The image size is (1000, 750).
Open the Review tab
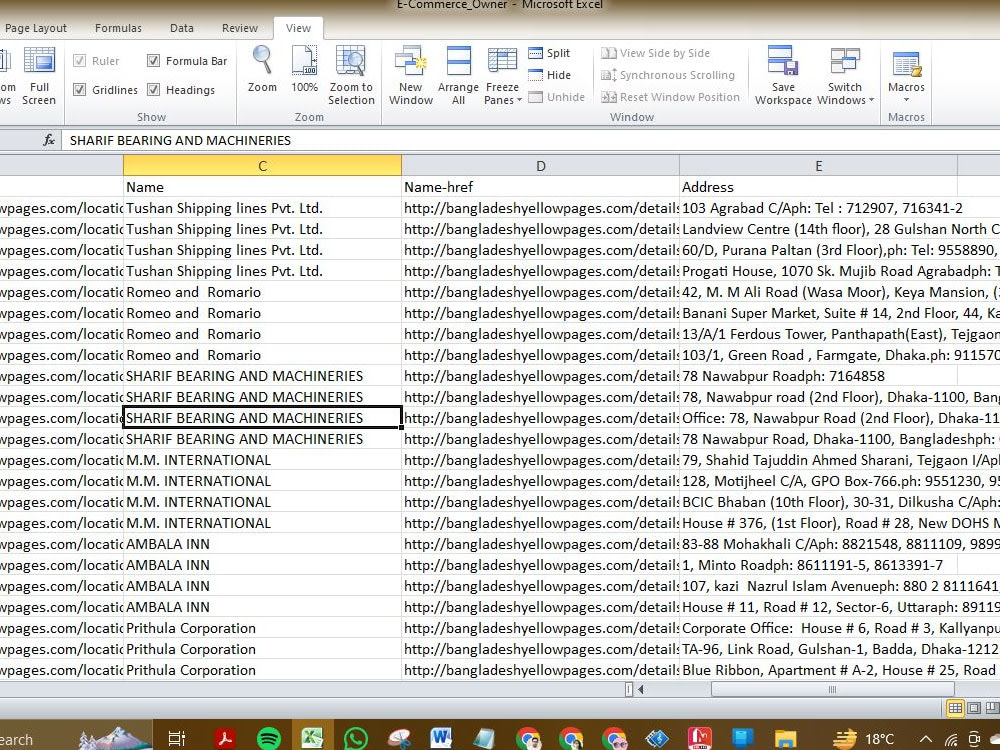tap(240, 28)
